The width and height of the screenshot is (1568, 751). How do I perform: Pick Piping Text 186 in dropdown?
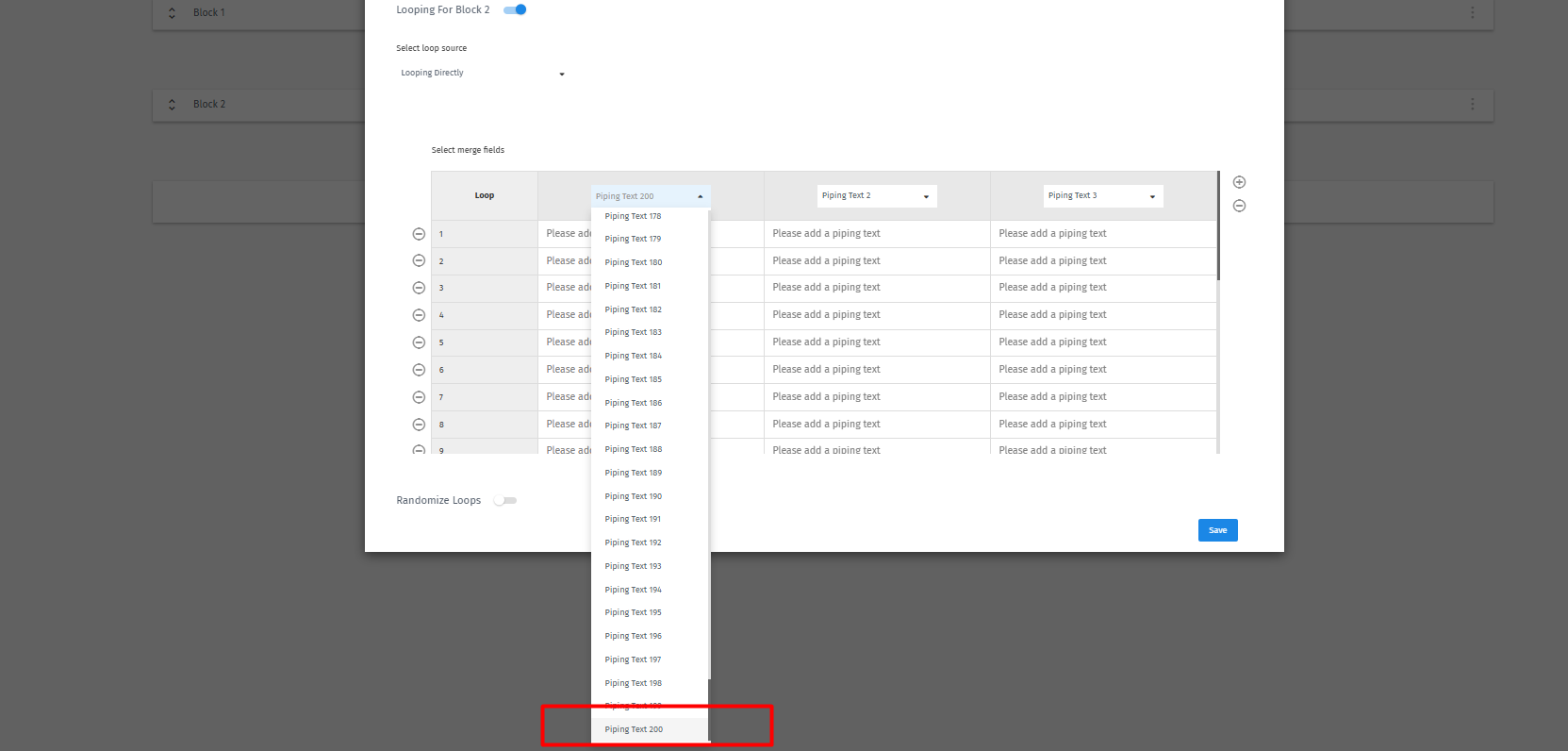tap(650, 403)
